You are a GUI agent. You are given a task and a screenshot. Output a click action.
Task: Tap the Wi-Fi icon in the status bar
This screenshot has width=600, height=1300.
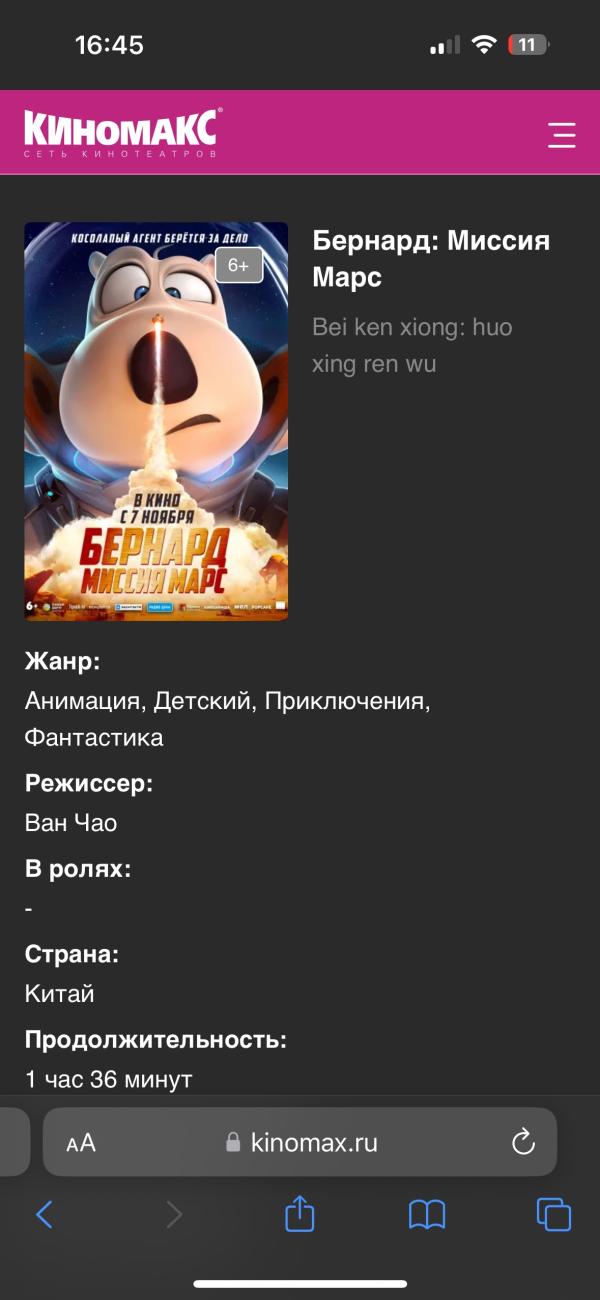coord(485,45)
